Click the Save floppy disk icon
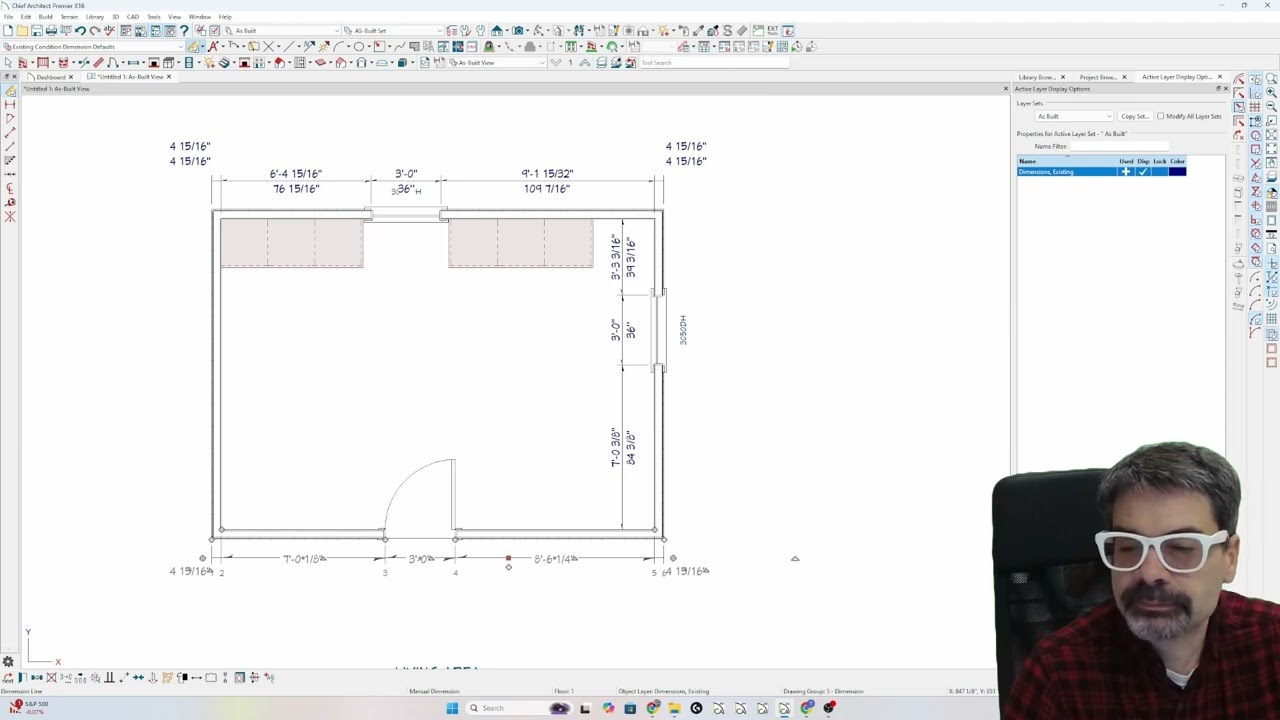 click(x=37, y=30)
